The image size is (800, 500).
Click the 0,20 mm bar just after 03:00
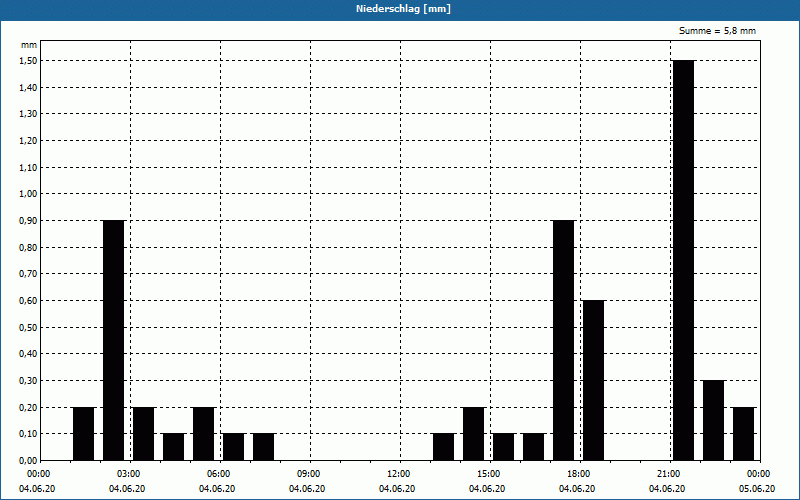click(x=143, y=434)
